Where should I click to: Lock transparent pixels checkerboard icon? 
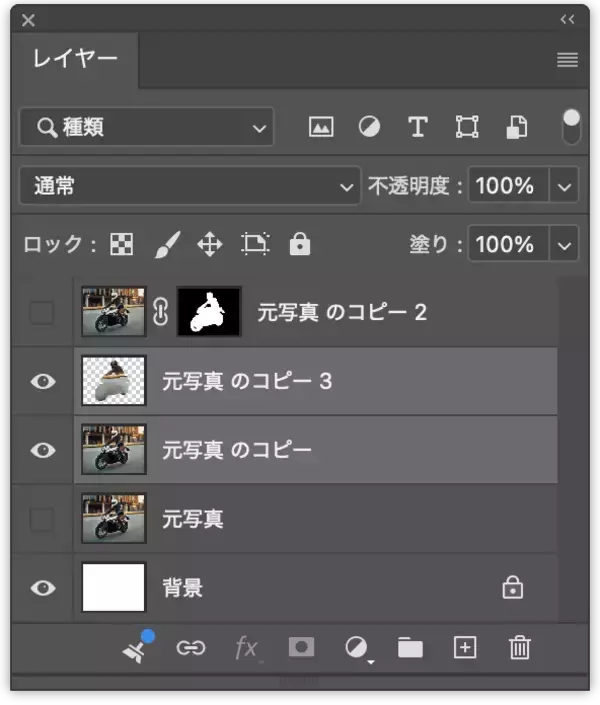tap(121, 244)
